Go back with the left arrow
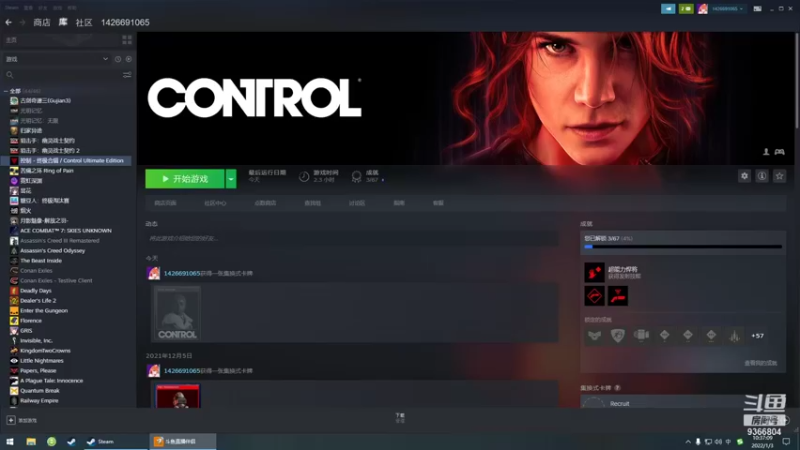The image size is (800, 450). (9, 22)
